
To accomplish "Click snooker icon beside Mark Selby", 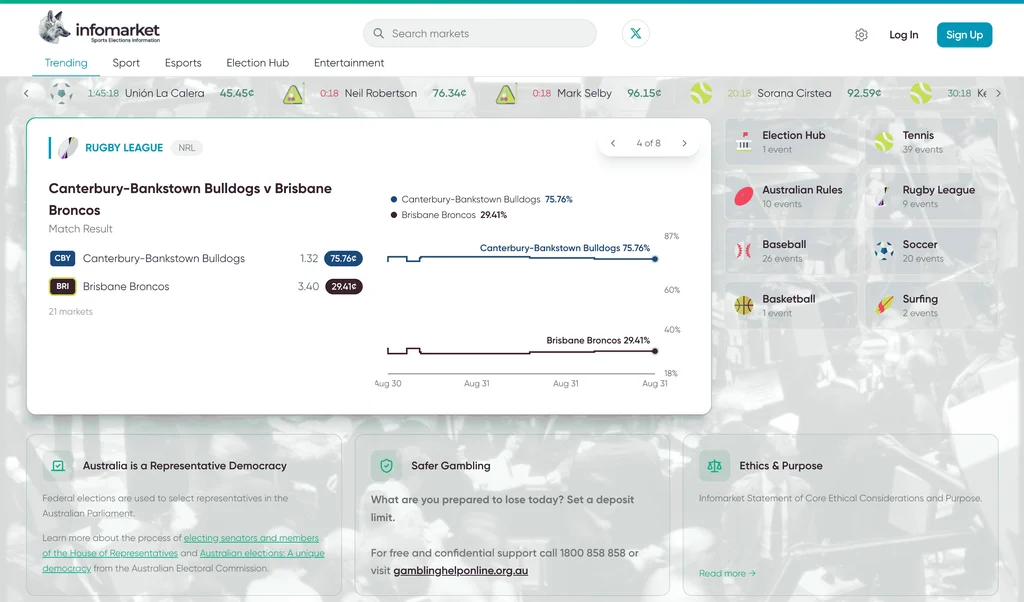I will pos(505,94).
